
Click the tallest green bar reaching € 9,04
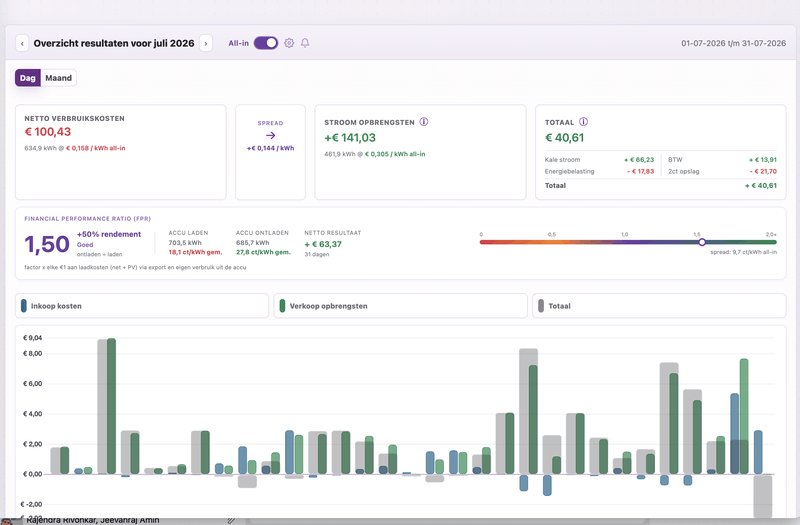(111, 406)
